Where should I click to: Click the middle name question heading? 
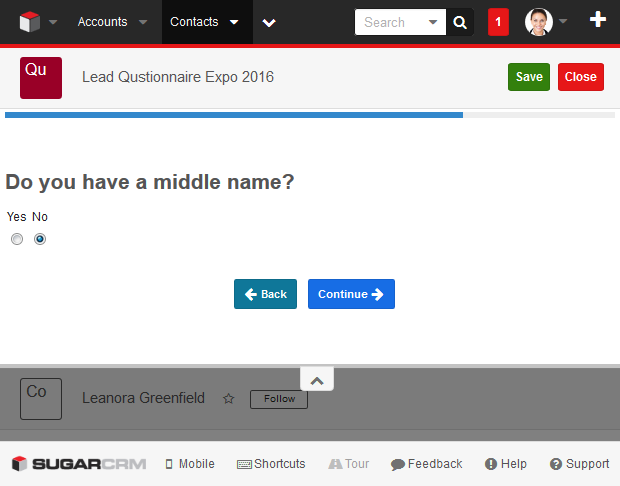coord(150,182)
